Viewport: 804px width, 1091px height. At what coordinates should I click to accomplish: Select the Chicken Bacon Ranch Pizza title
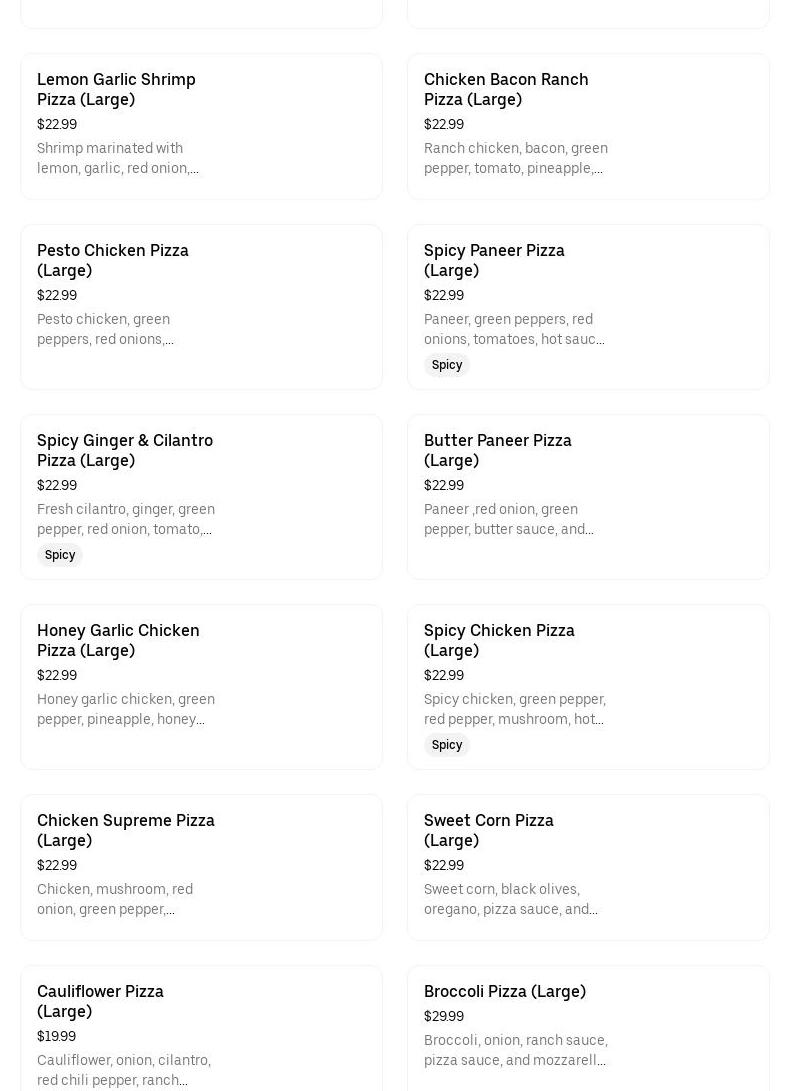505,89
